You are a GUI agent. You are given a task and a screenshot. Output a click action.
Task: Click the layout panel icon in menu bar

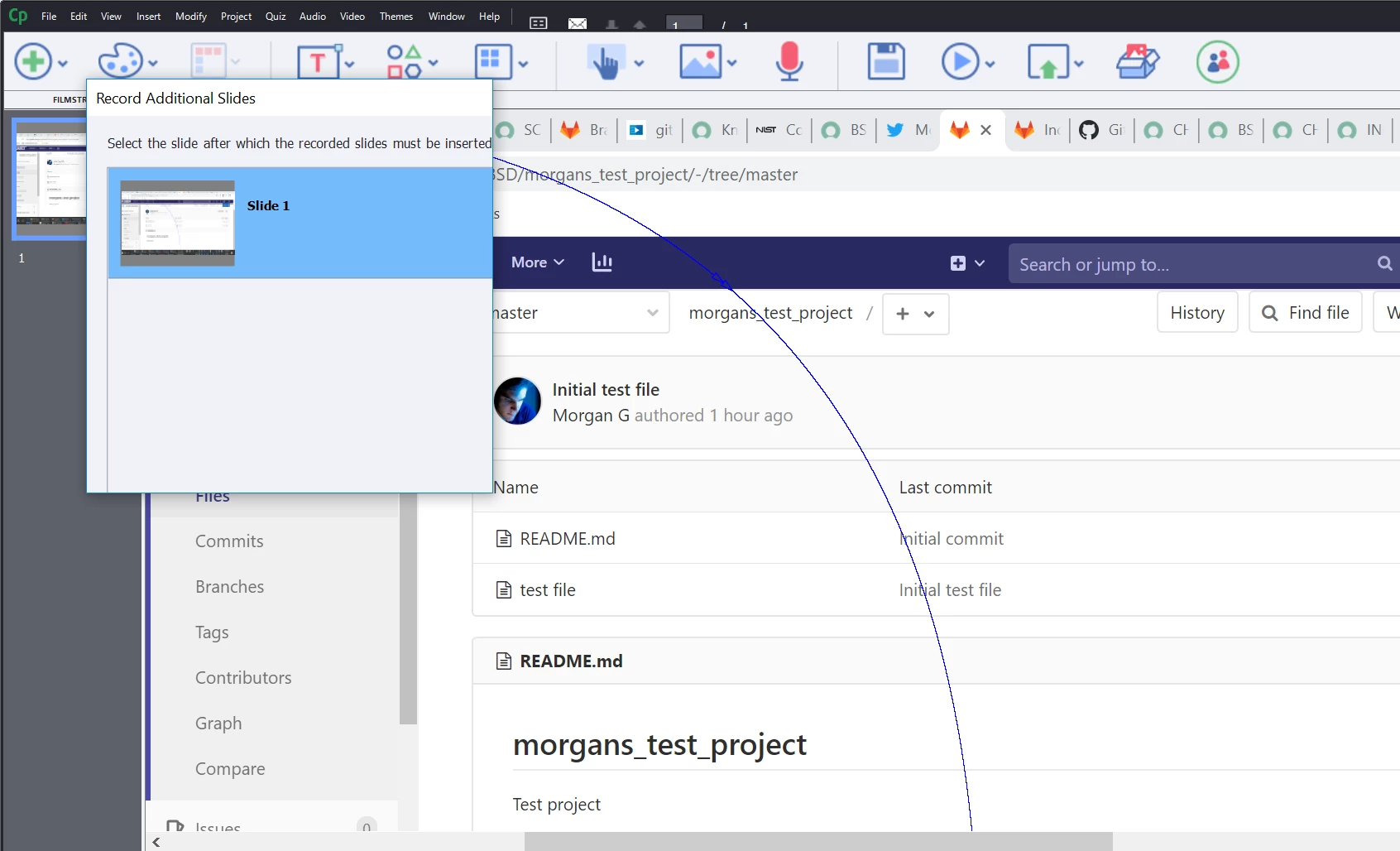point(539,23)
